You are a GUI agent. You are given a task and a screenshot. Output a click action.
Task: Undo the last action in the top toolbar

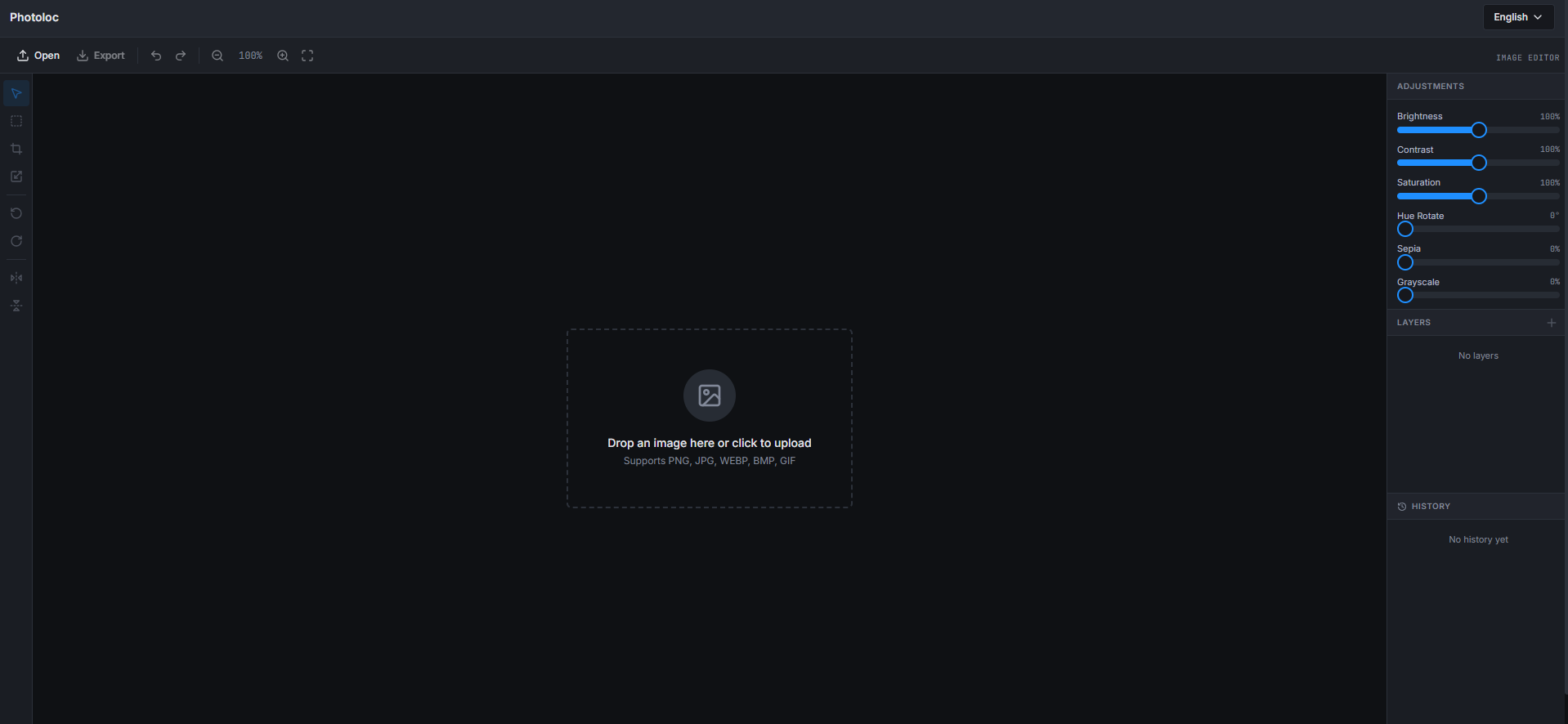click(x=156, y=56)
